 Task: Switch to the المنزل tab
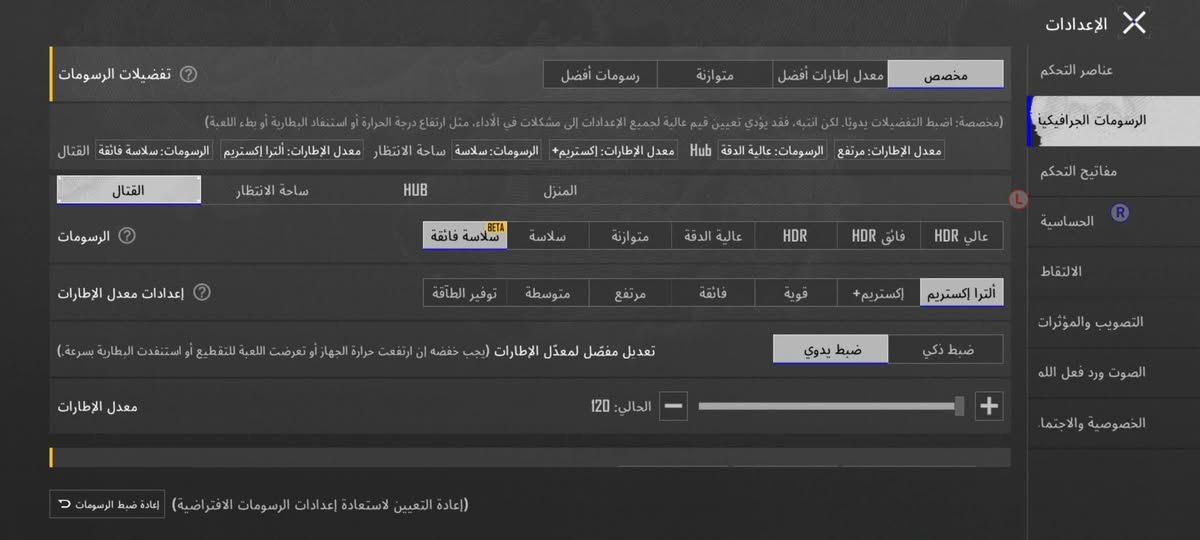[x=560, y=190]
